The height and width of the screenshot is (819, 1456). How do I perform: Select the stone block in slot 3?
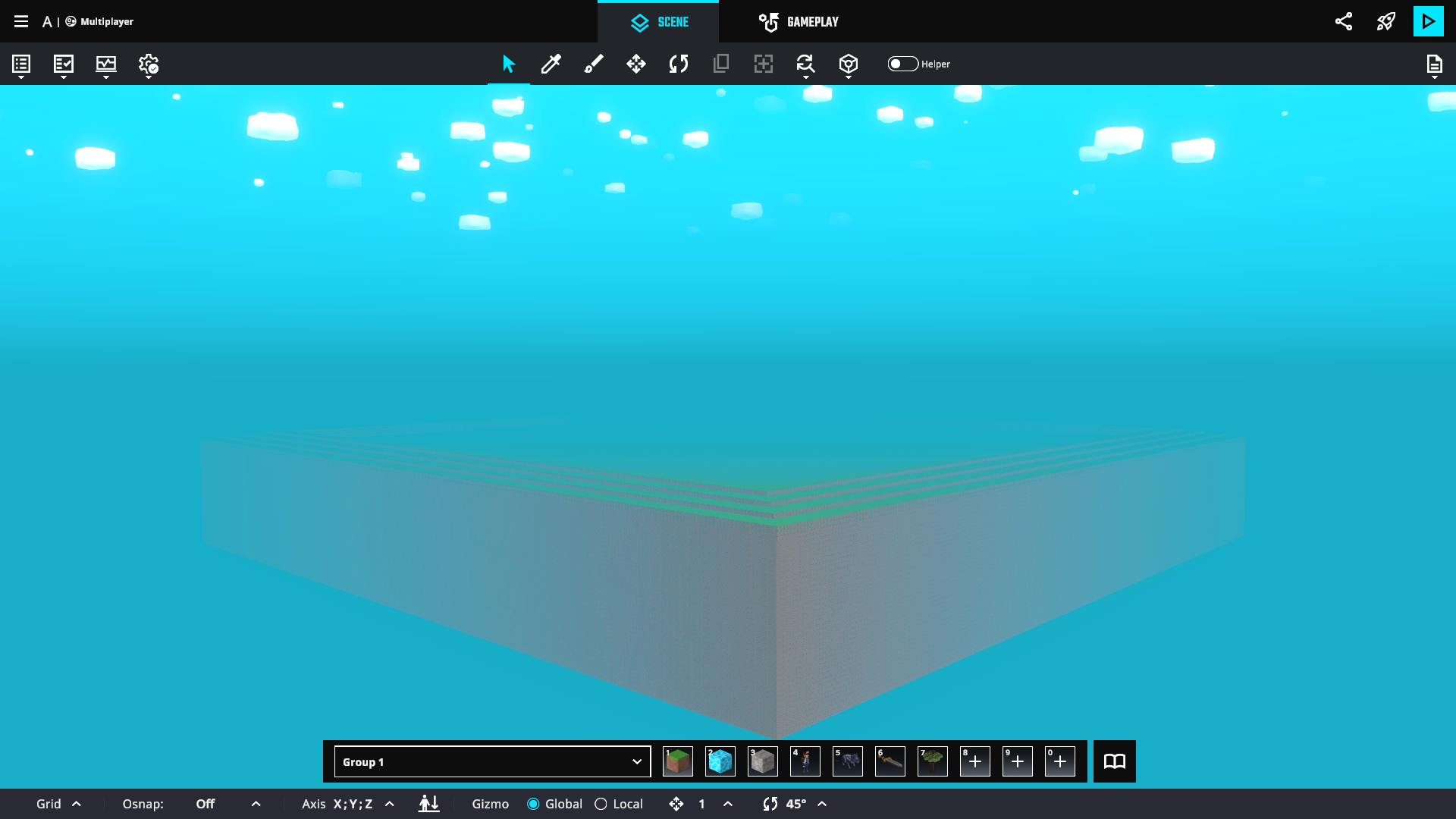763,761
